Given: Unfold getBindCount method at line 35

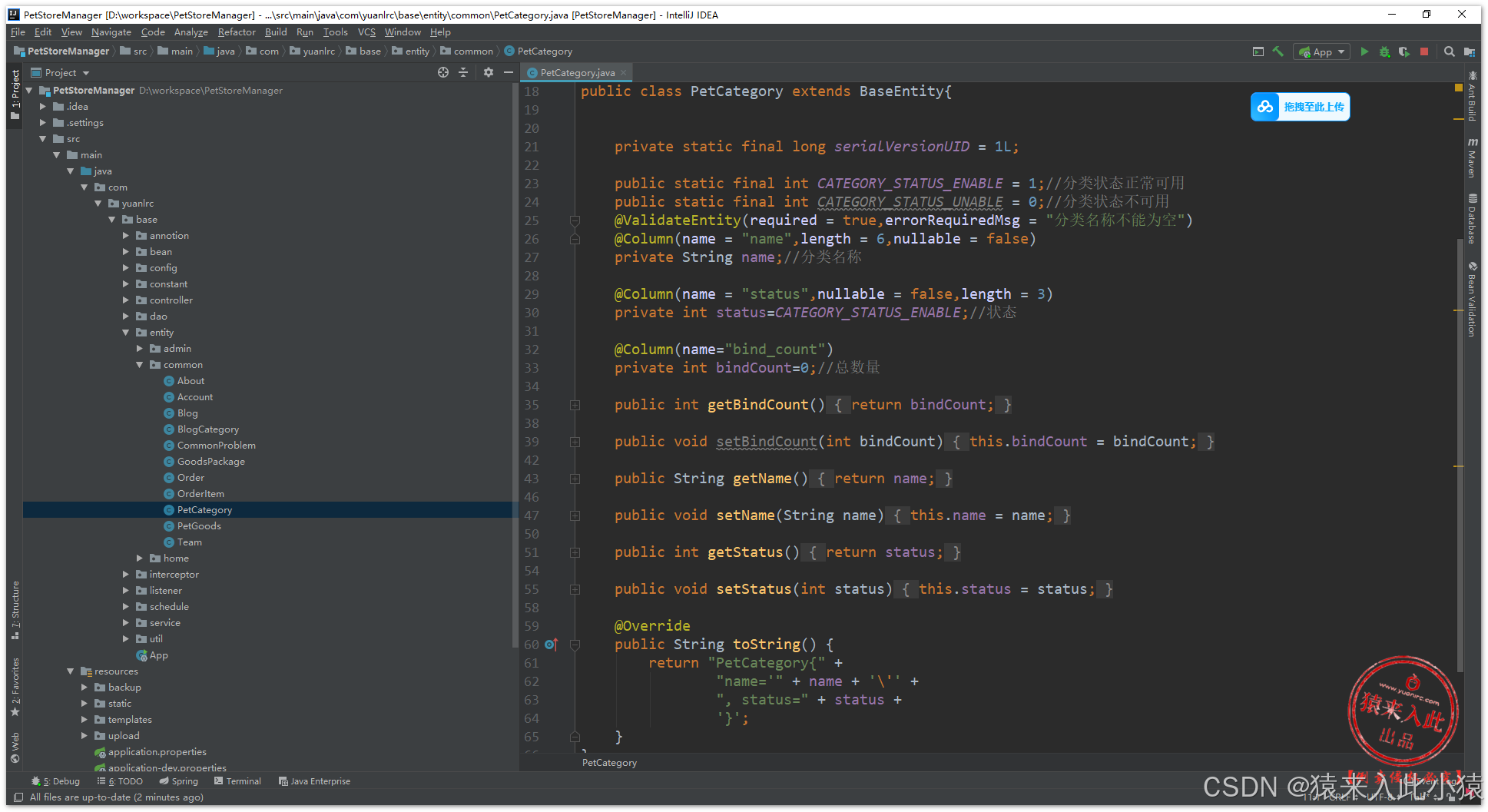Looking at the screenshot, I should click(x=575, y=405).
